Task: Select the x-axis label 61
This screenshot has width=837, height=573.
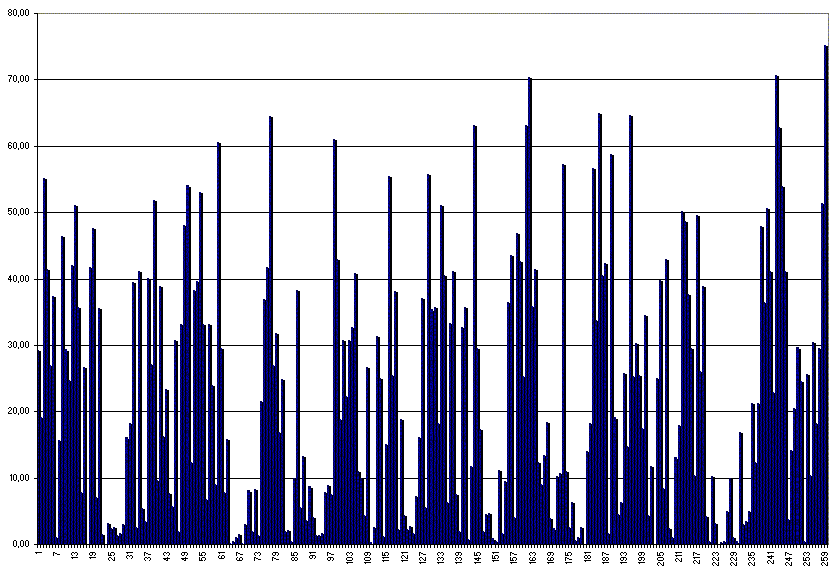Action: pyautogui.click(x=221, y=555)
